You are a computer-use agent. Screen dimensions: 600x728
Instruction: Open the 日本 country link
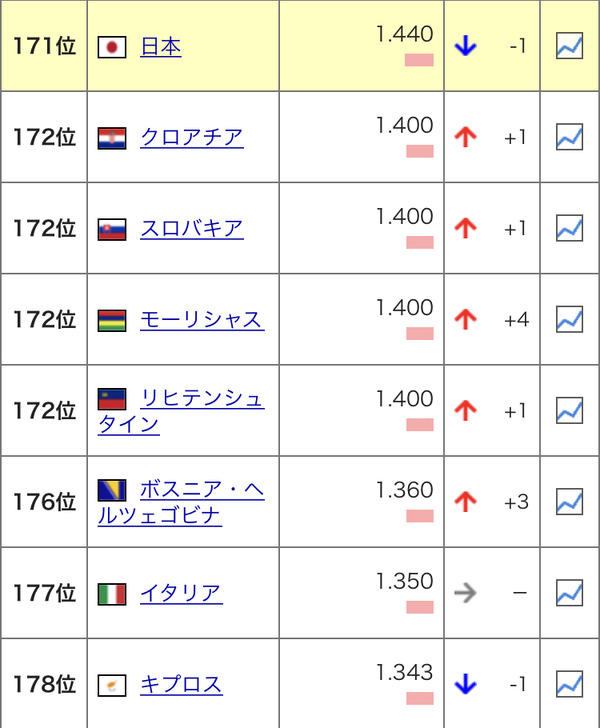(161, 46)
